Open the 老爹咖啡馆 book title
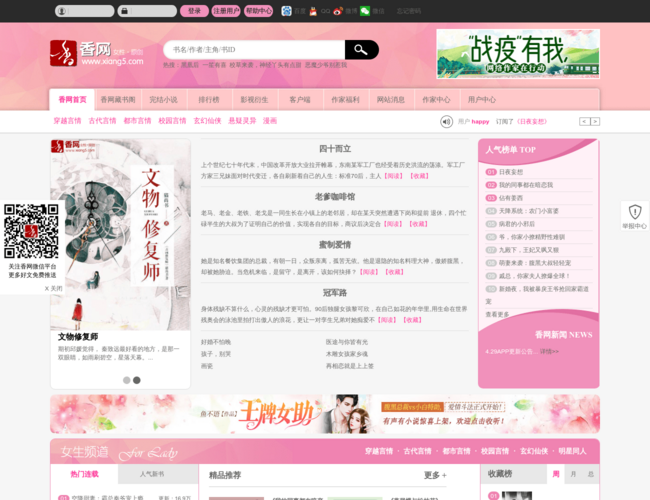 (x=335, y=197)
